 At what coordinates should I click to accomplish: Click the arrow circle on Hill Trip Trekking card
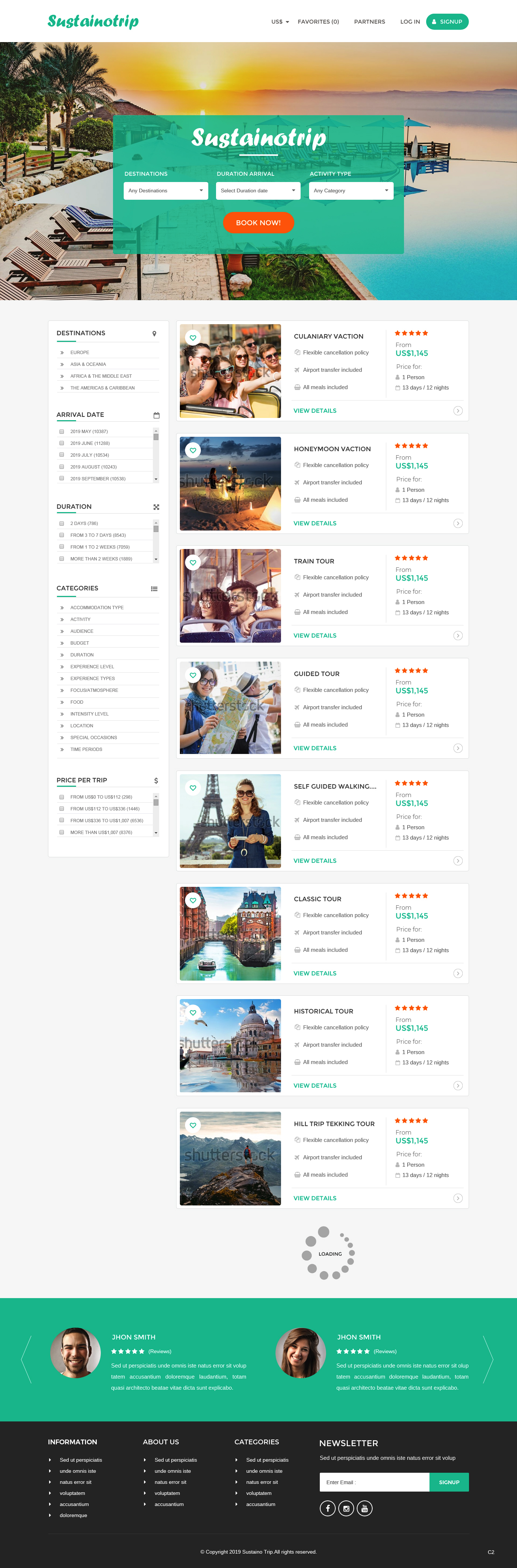[x=458, y=1198]
